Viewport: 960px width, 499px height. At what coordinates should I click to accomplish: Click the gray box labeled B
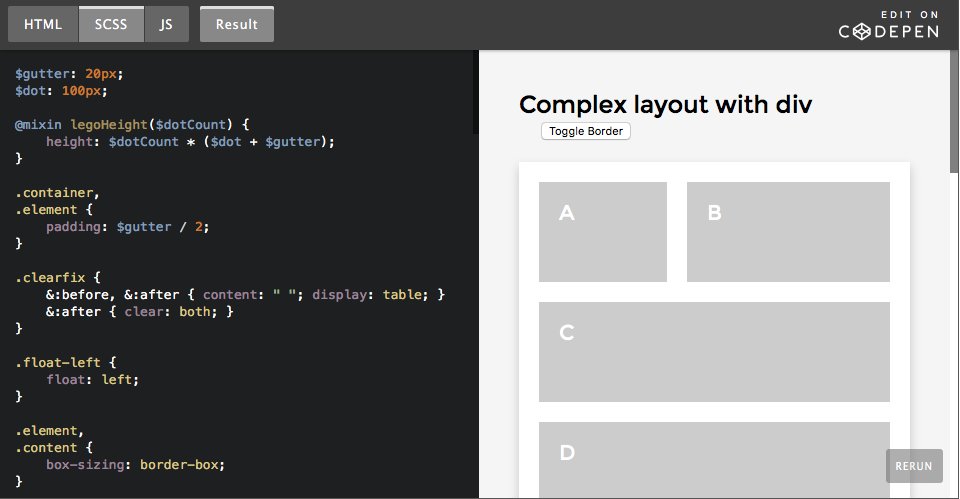[788, 231]
